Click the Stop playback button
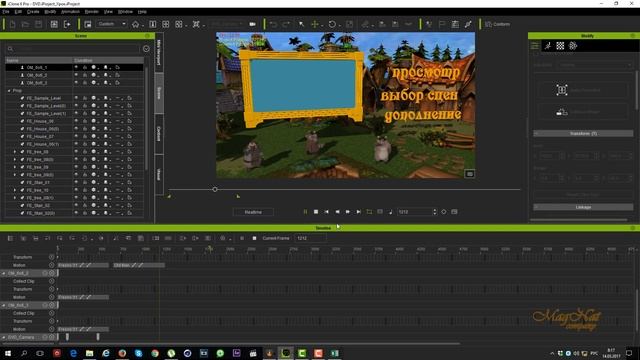Viewport: 640px width, 360px height. (316, 212)
